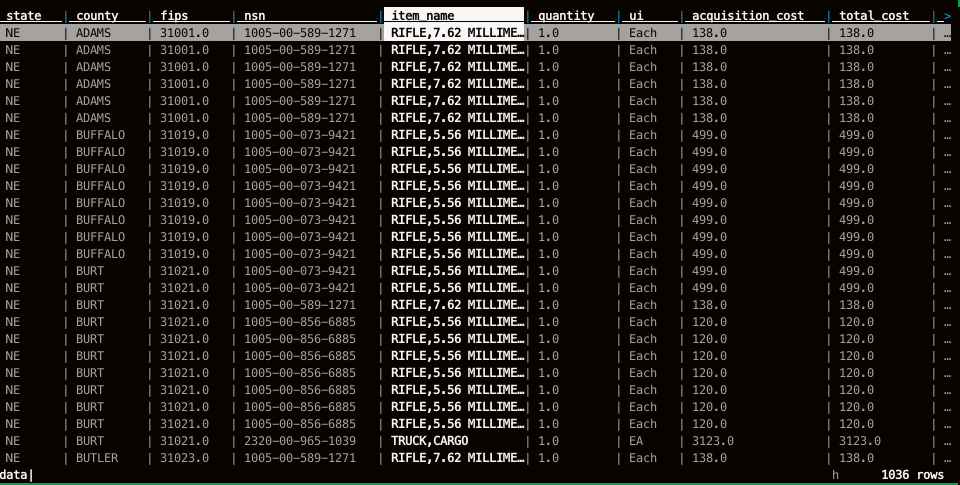Select the fips column header
The image size is (960, 485).
(x=174, y=15)
